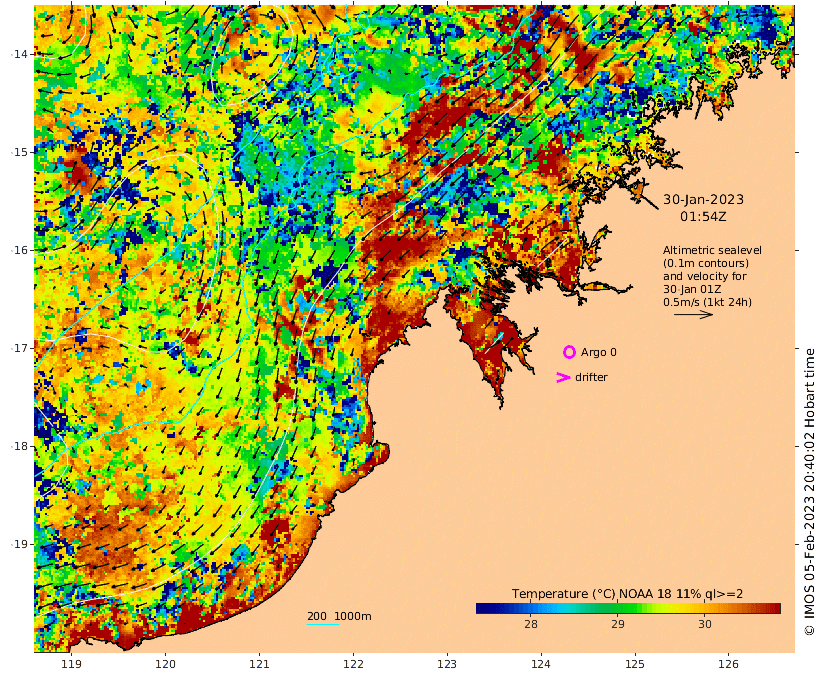Click the '-14' latitude axis label
Viewport: 820px width, 680px height.
(18, 54)
